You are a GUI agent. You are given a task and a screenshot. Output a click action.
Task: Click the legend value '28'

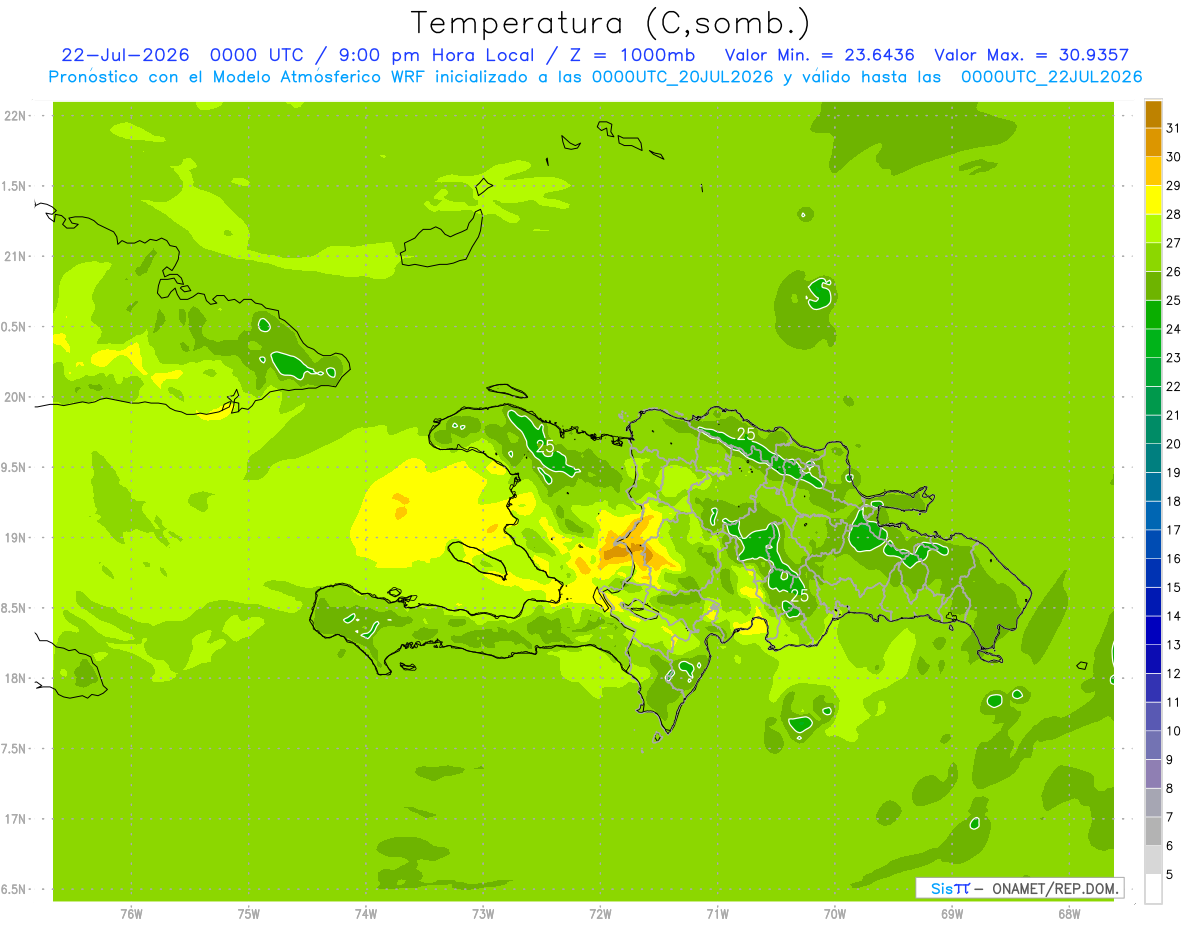coord(1174,214)
